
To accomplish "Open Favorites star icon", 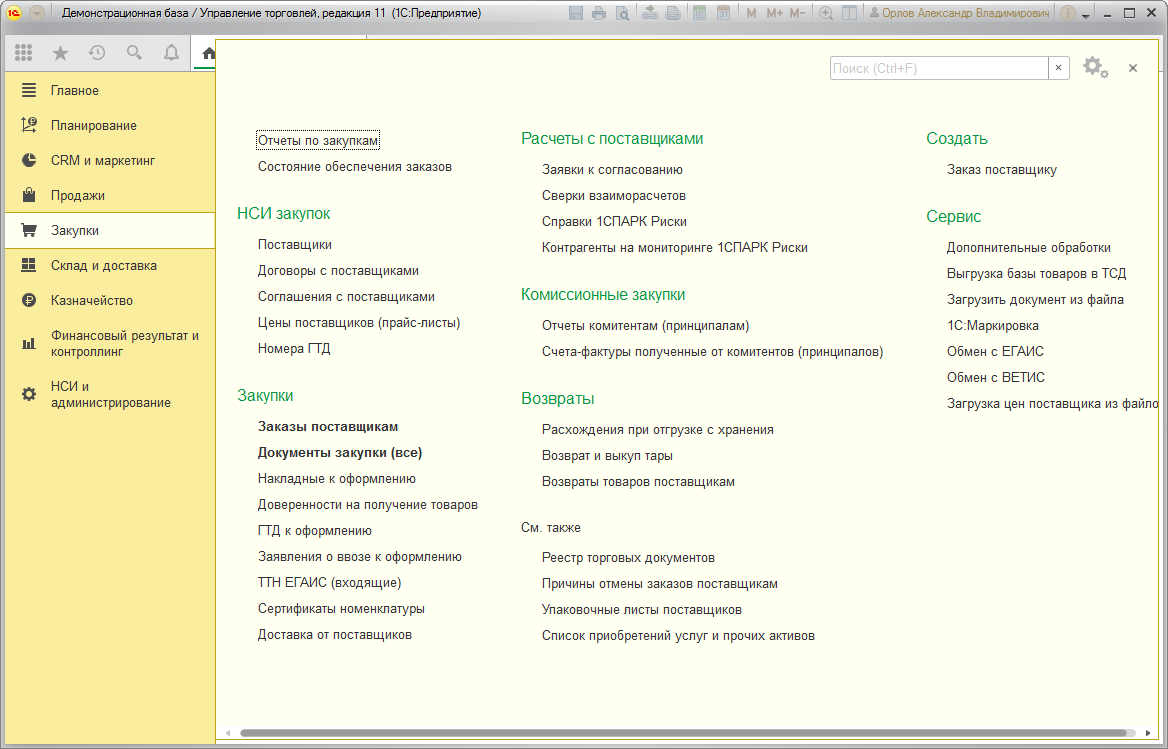I will tap(60, 52).
